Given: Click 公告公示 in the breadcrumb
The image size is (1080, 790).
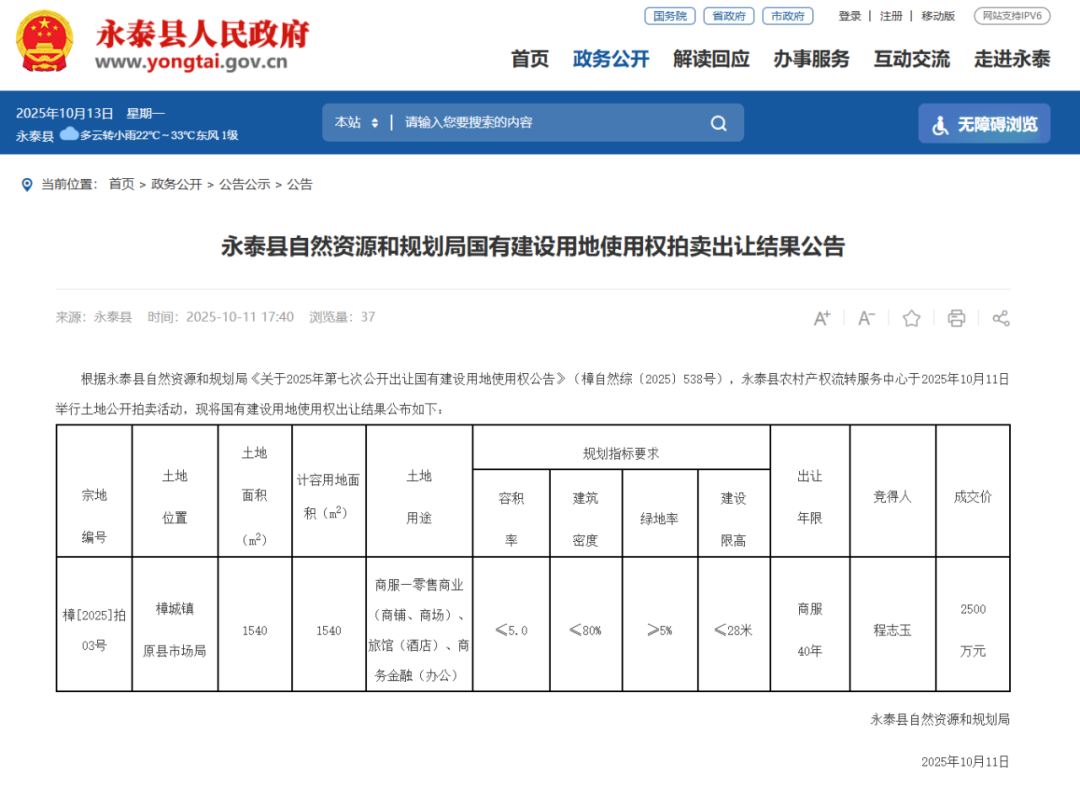Looking at the screenshot, I should point(245,184).
